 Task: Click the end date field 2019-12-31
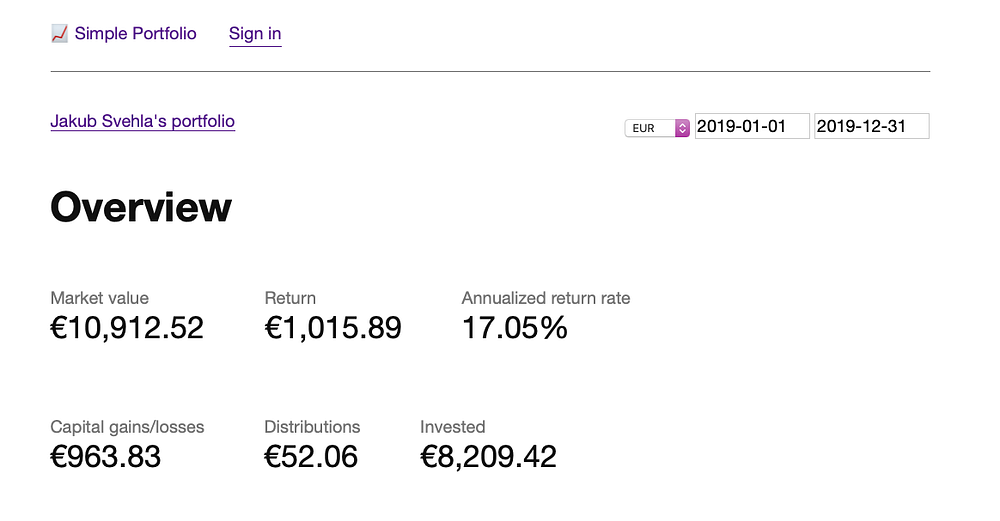tap(871, 127)
